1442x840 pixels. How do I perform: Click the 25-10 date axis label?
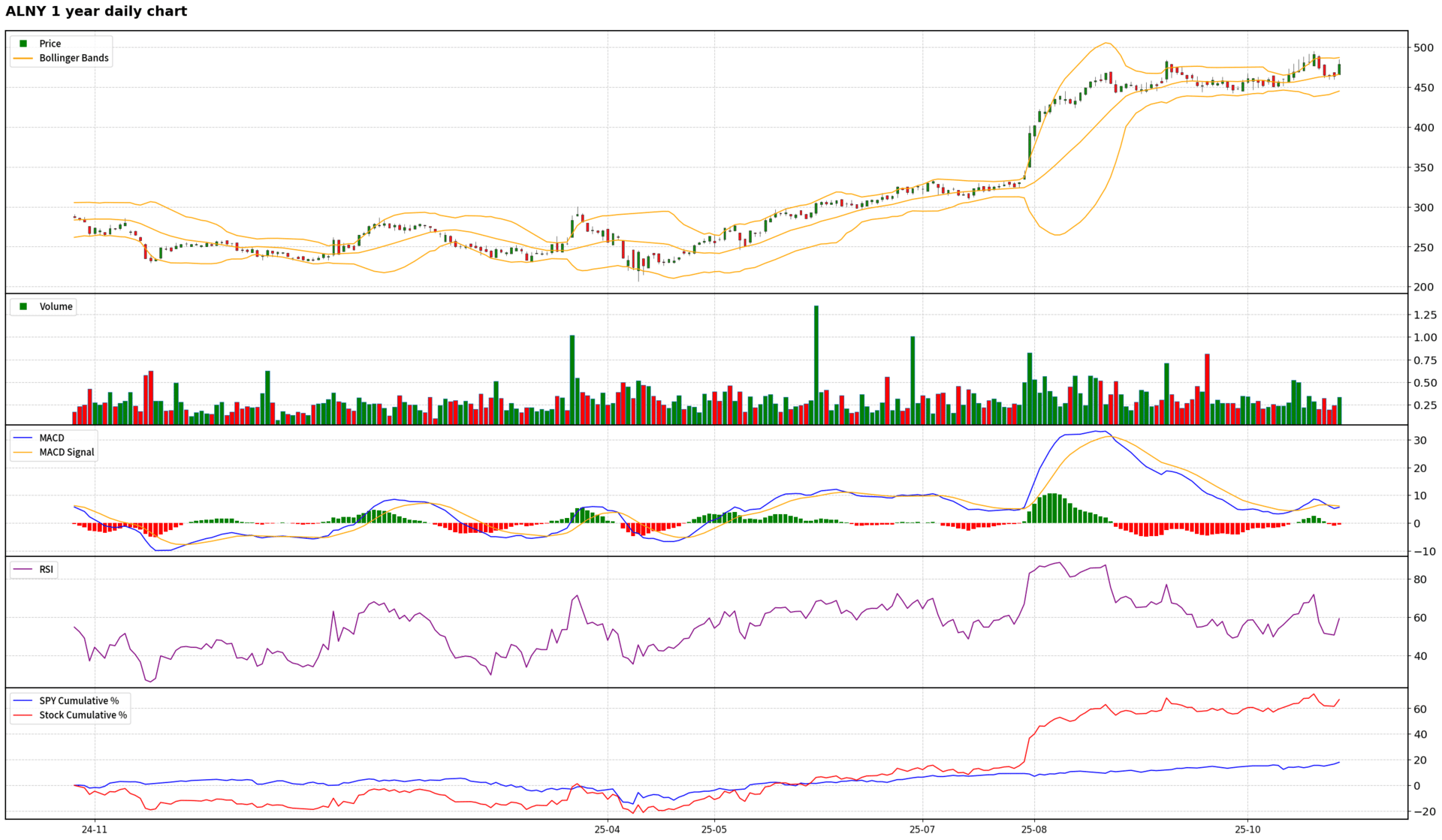click(1247, 829)
